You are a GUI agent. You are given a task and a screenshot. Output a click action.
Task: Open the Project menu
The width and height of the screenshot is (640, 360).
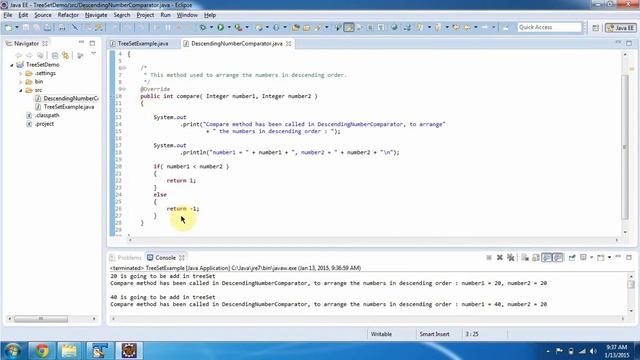pos(145,15)
